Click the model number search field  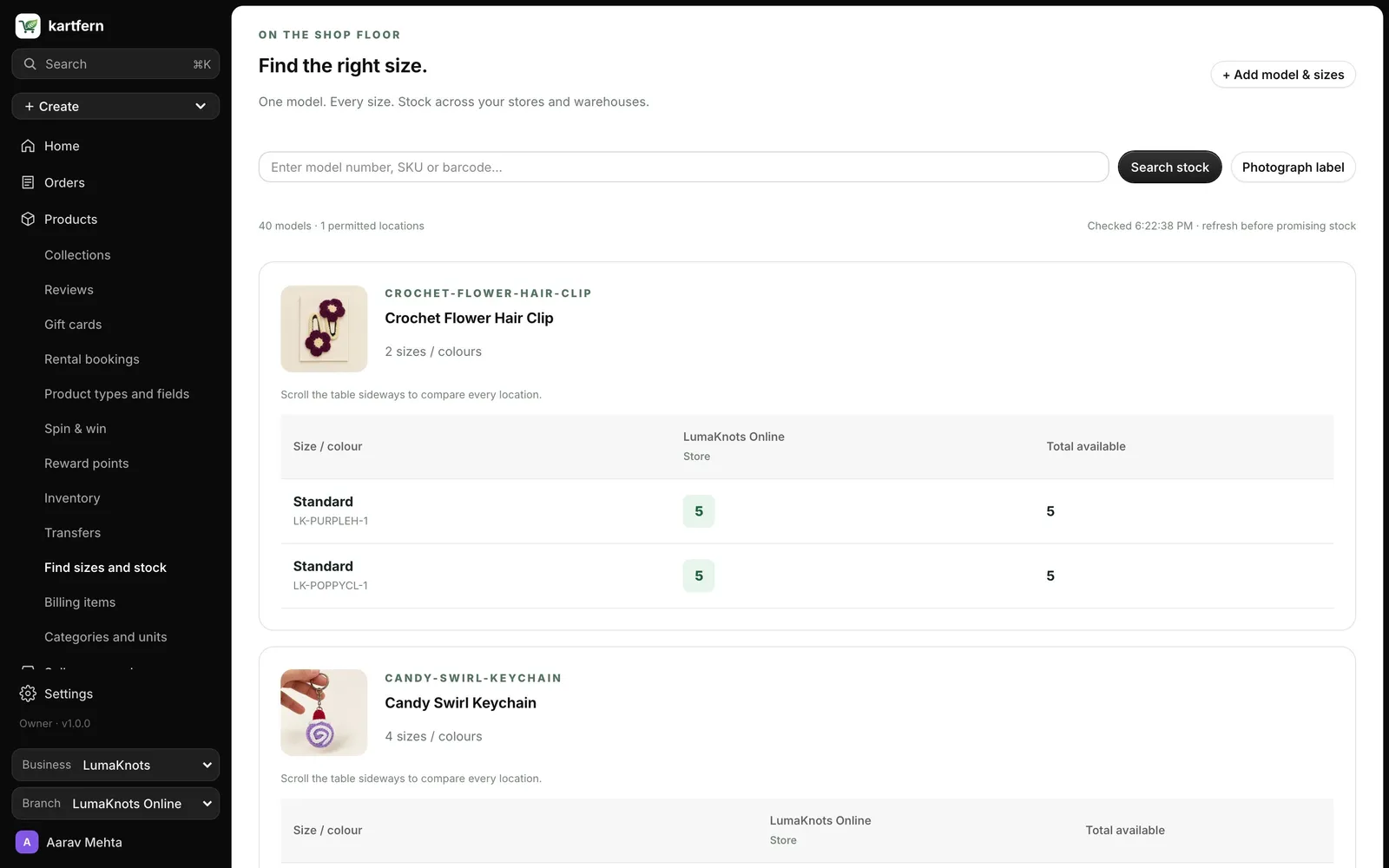[683, 168]
